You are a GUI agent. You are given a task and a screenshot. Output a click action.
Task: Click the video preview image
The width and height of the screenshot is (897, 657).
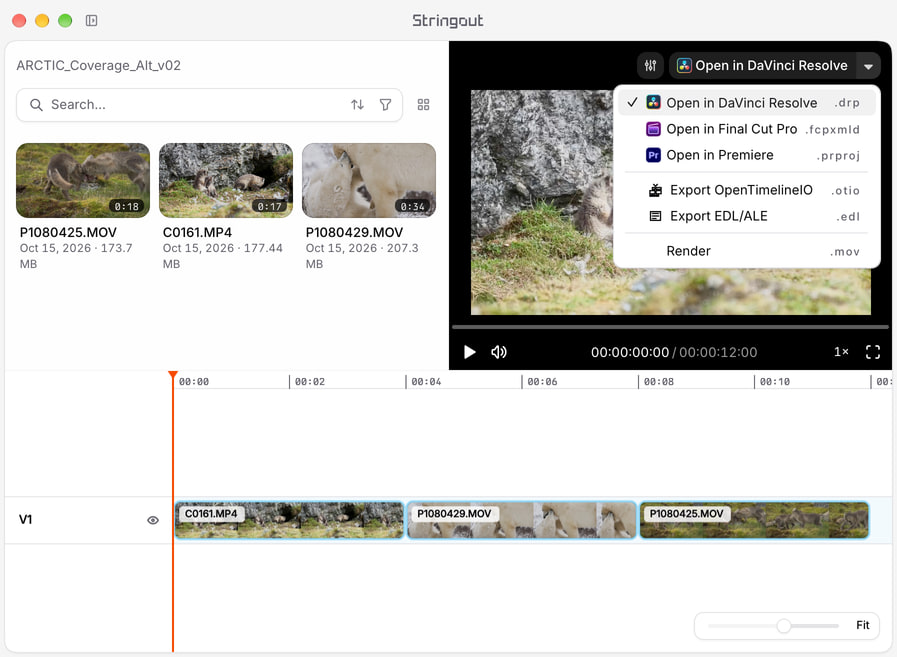pos(670,202)
